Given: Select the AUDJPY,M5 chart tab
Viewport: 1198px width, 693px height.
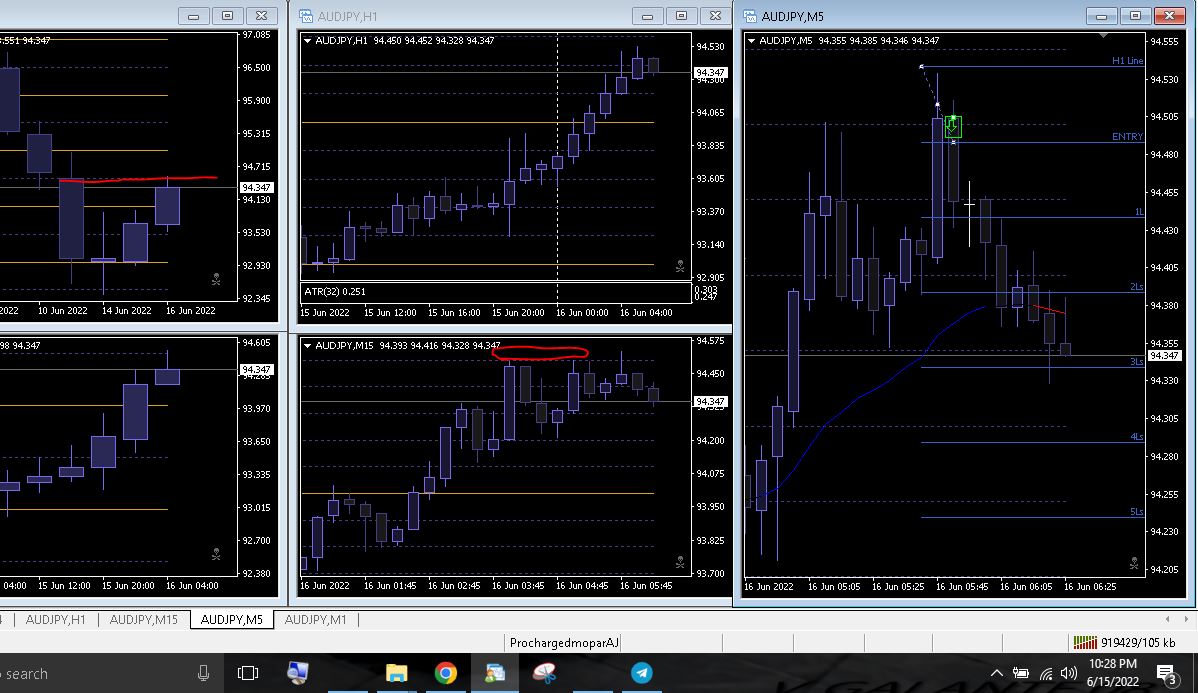Looking at the screenshot, I should tap(232, 620).
